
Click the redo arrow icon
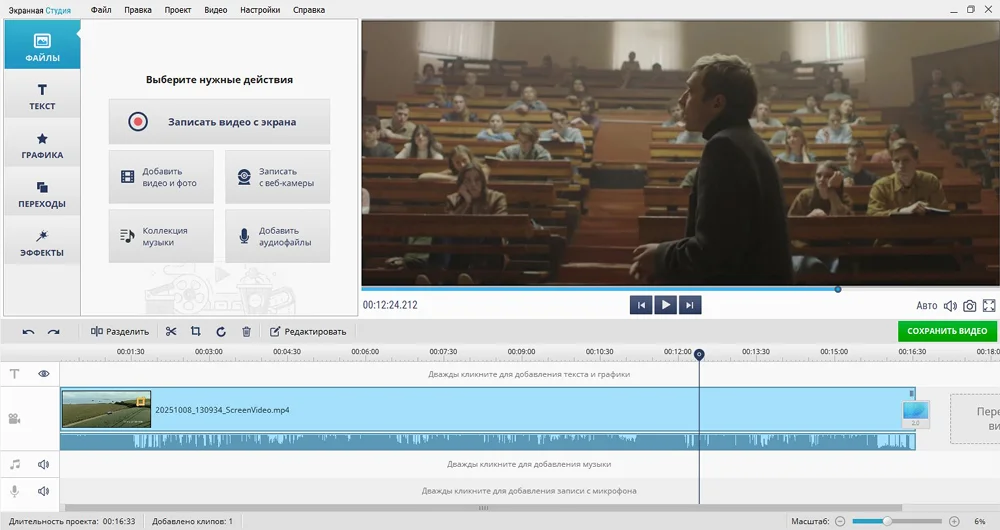point(54,331)
